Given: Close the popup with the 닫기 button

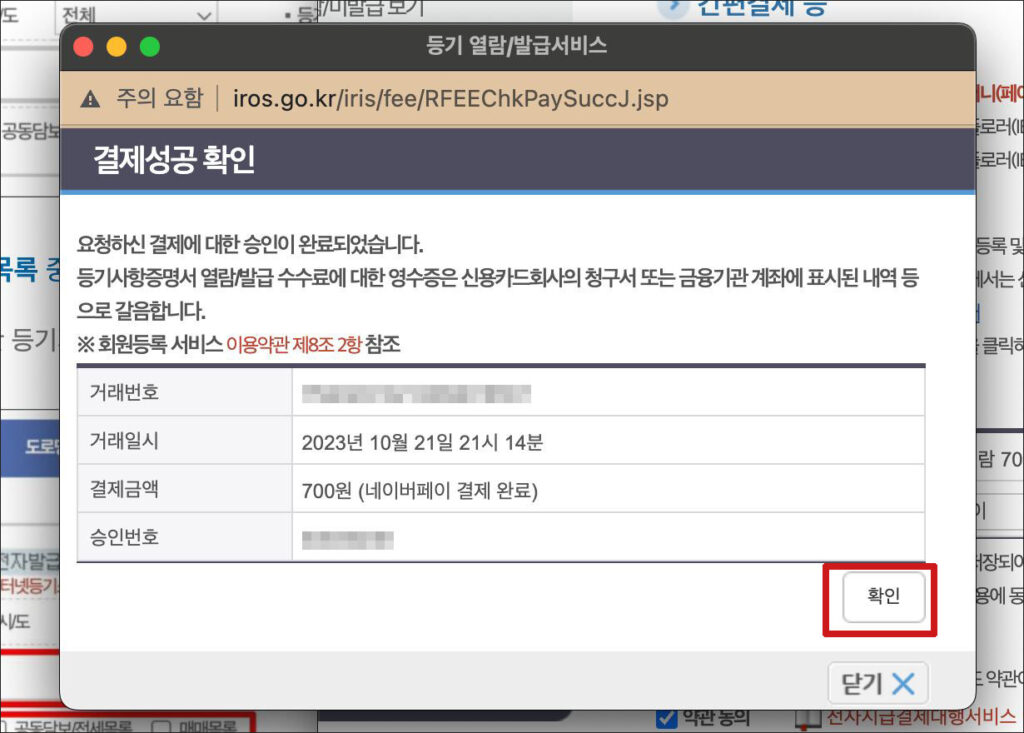Looking at the screenshot, I should [x=877, y=684].
